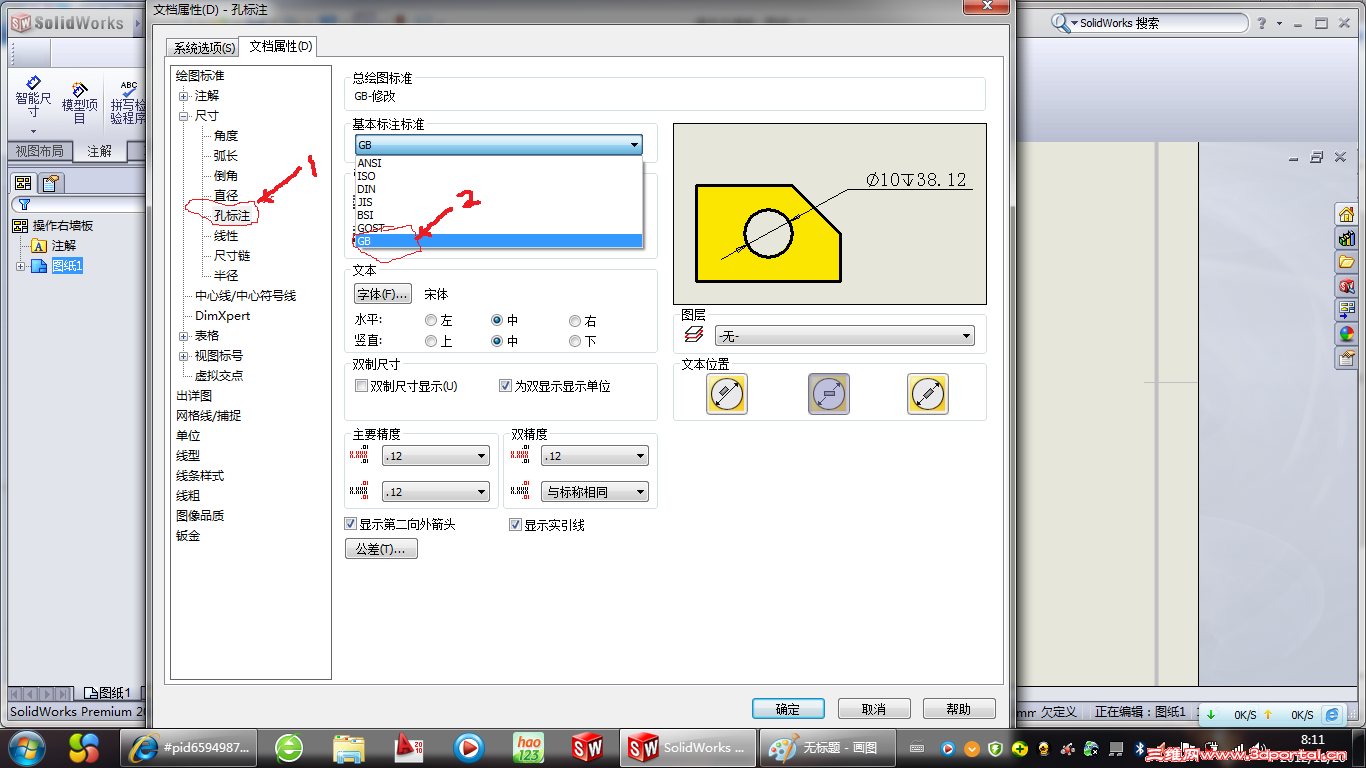This screenshot has height=768, width=1366.
Task: Click the Model Items (模型项目) toolbar icon
Action: tap(80, 102)
